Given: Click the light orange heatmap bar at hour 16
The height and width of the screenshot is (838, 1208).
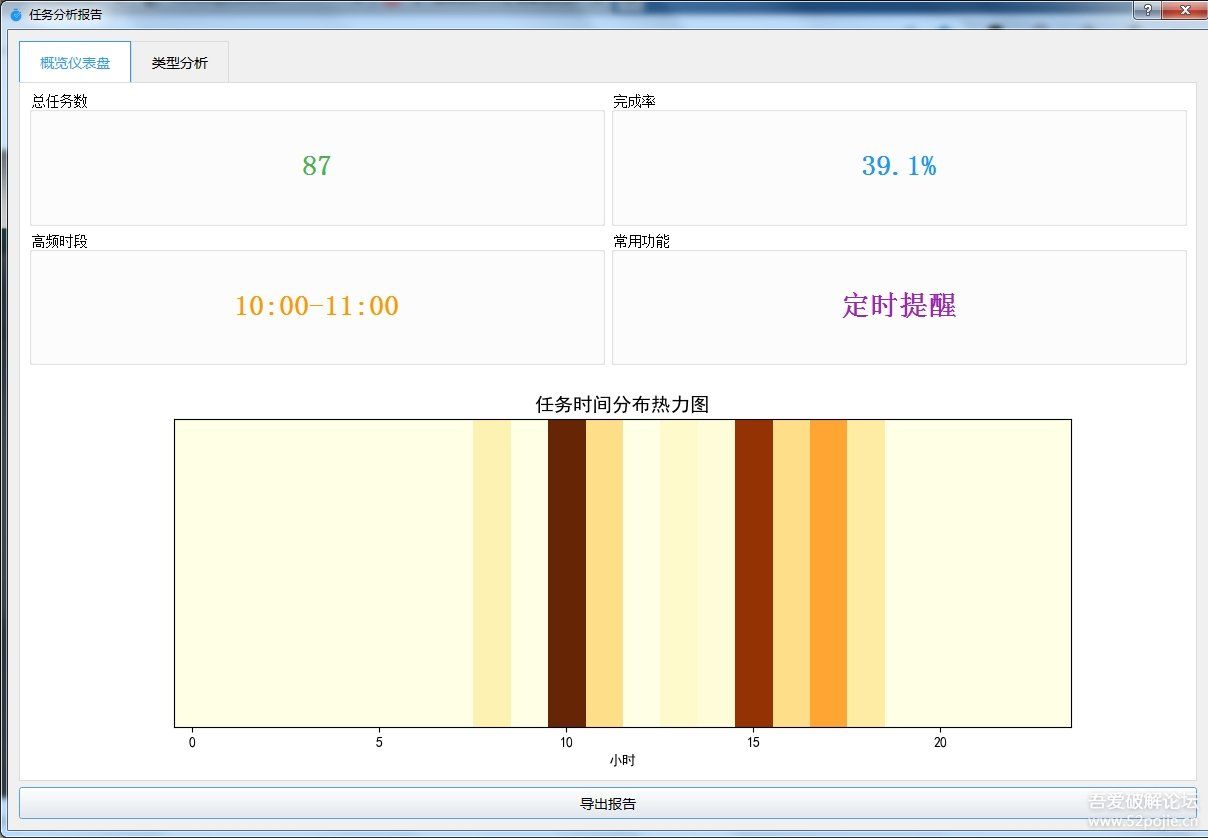Looking at the screenshot, I should click(x=791, y=573).
